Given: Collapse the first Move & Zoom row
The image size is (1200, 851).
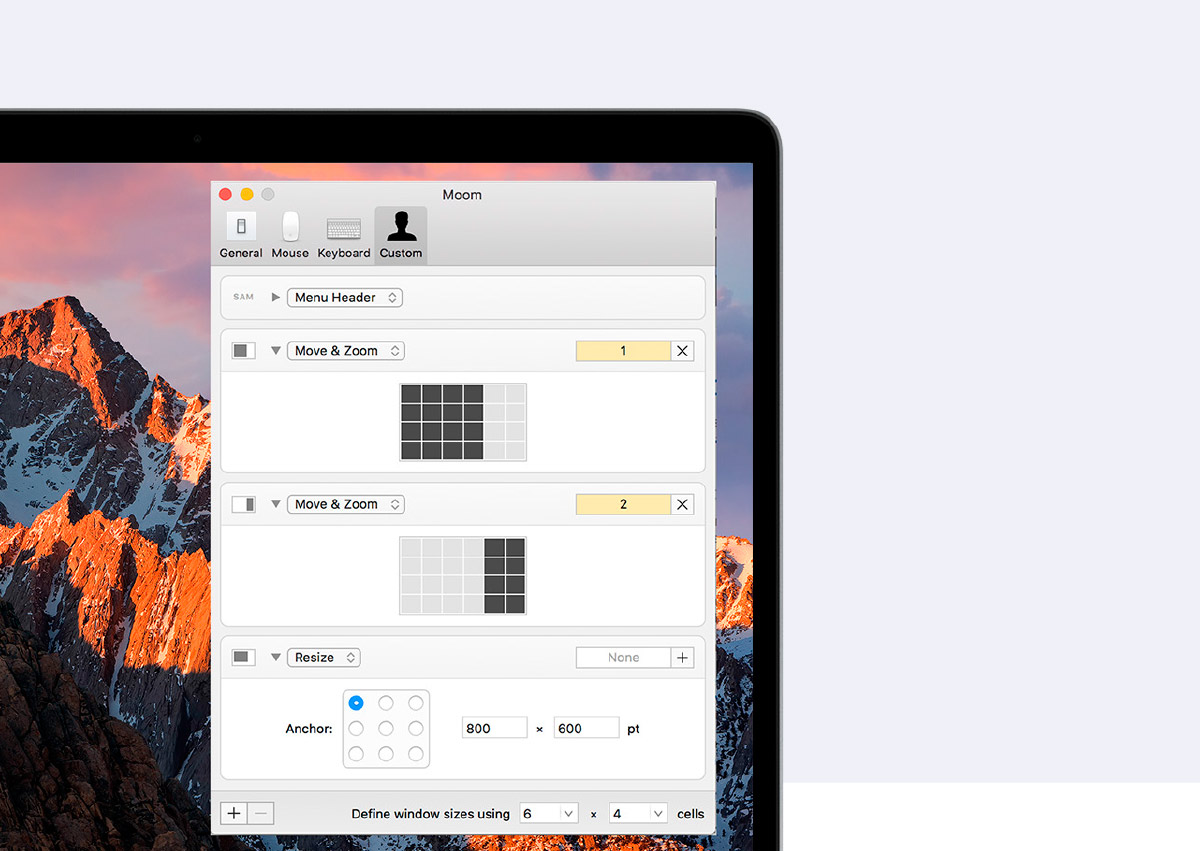Looking at the screenshot, I should [276, 351].
